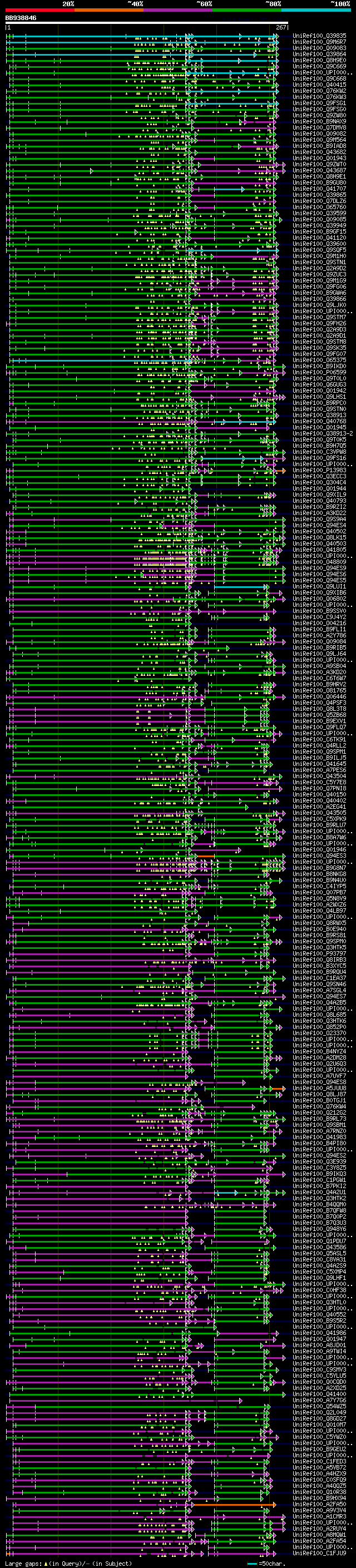Click the UniRef100_Q9M564 entry
This screenshot has width=356, height=1568.
click(319, 140)
